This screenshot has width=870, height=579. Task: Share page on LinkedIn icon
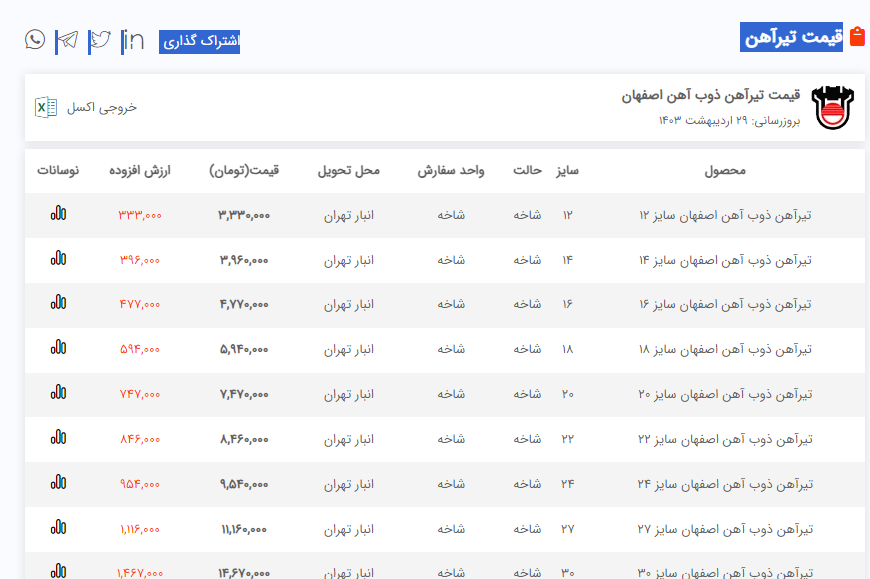click(x=132, y=40)
